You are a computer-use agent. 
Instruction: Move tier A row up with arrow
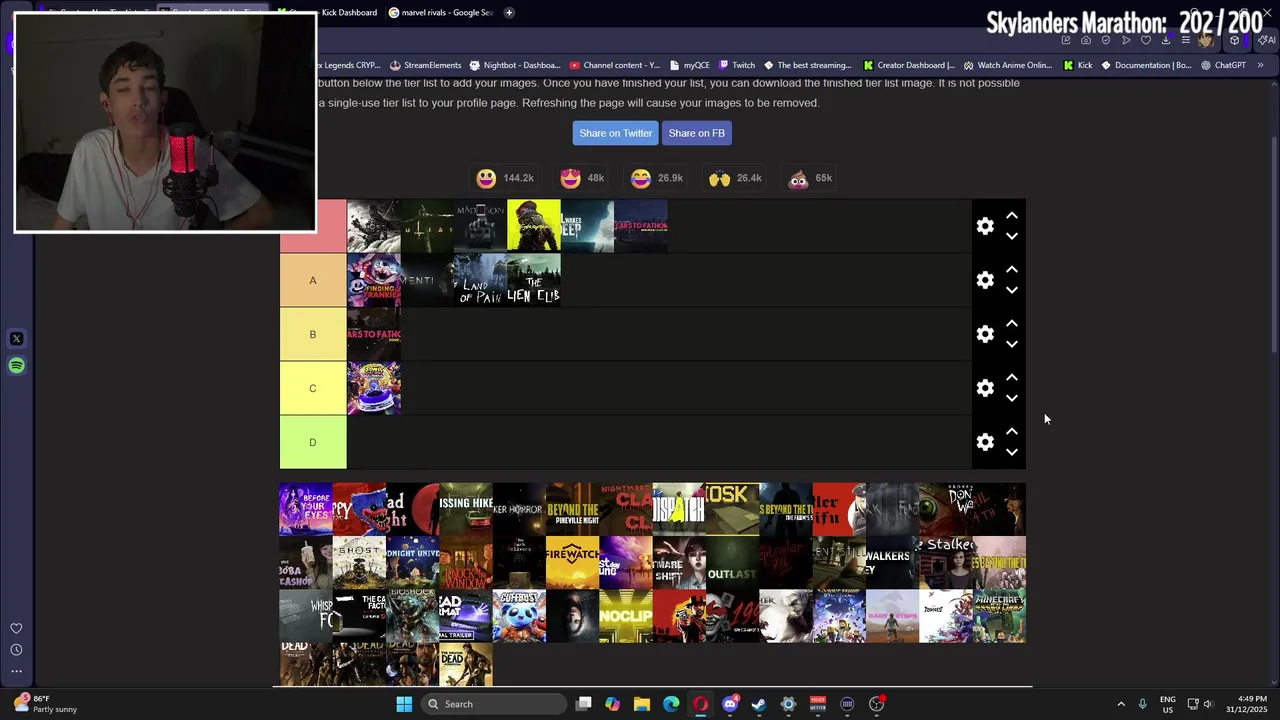pyautogui.click(x=1012, y=269)
